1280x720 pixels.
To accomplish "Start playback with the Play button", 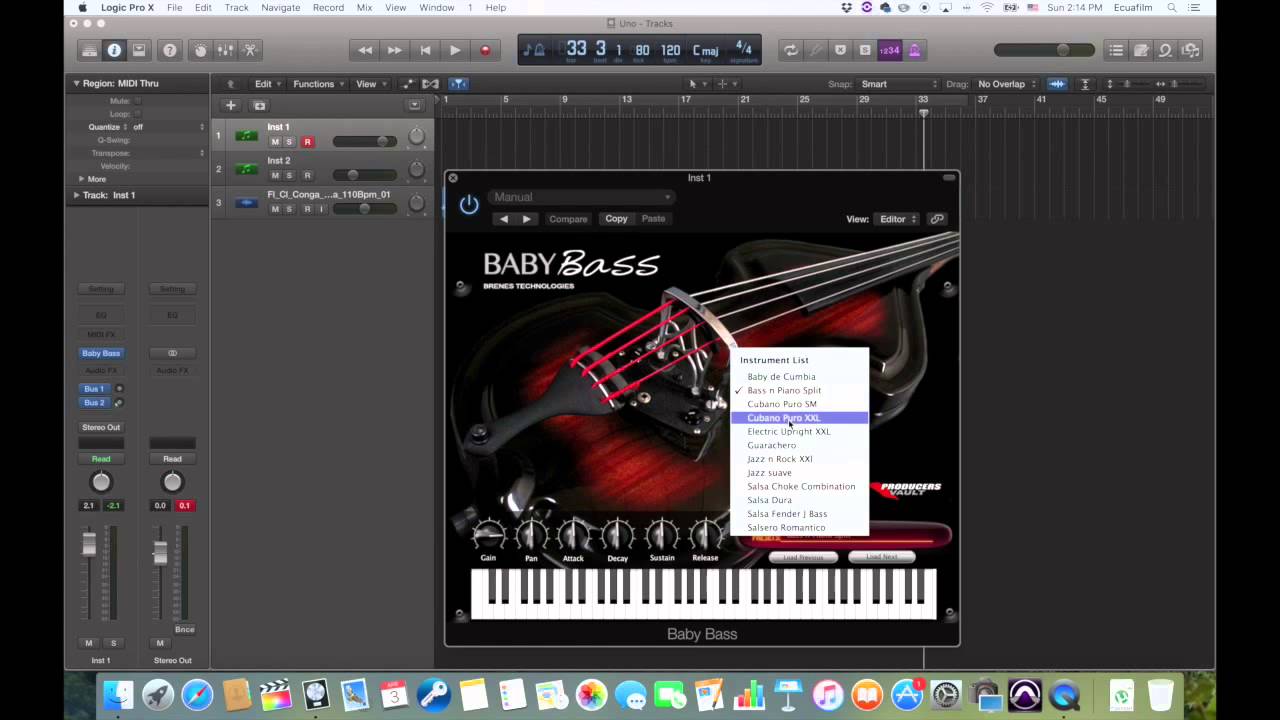I will 455,50.
